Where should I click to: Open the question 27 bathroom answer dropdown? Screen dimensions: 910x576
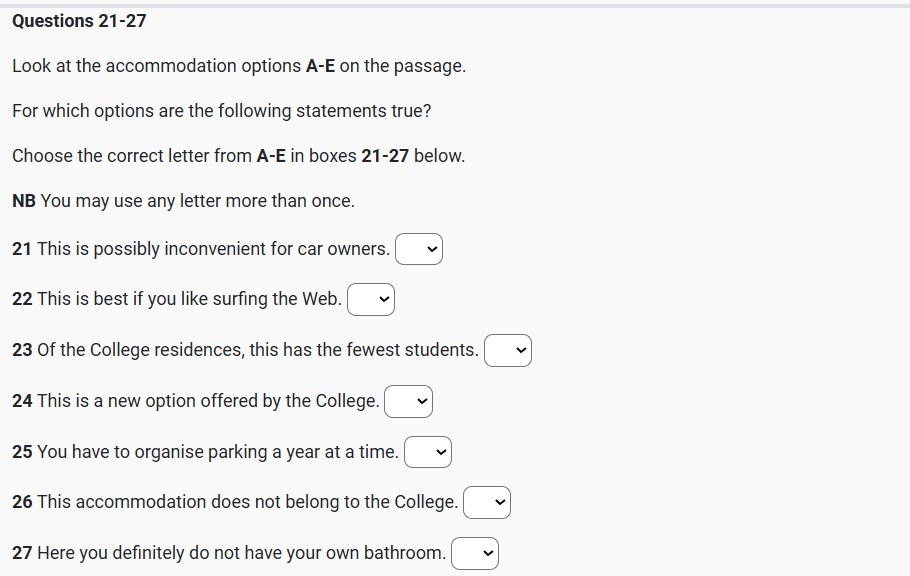coord(475,553)
